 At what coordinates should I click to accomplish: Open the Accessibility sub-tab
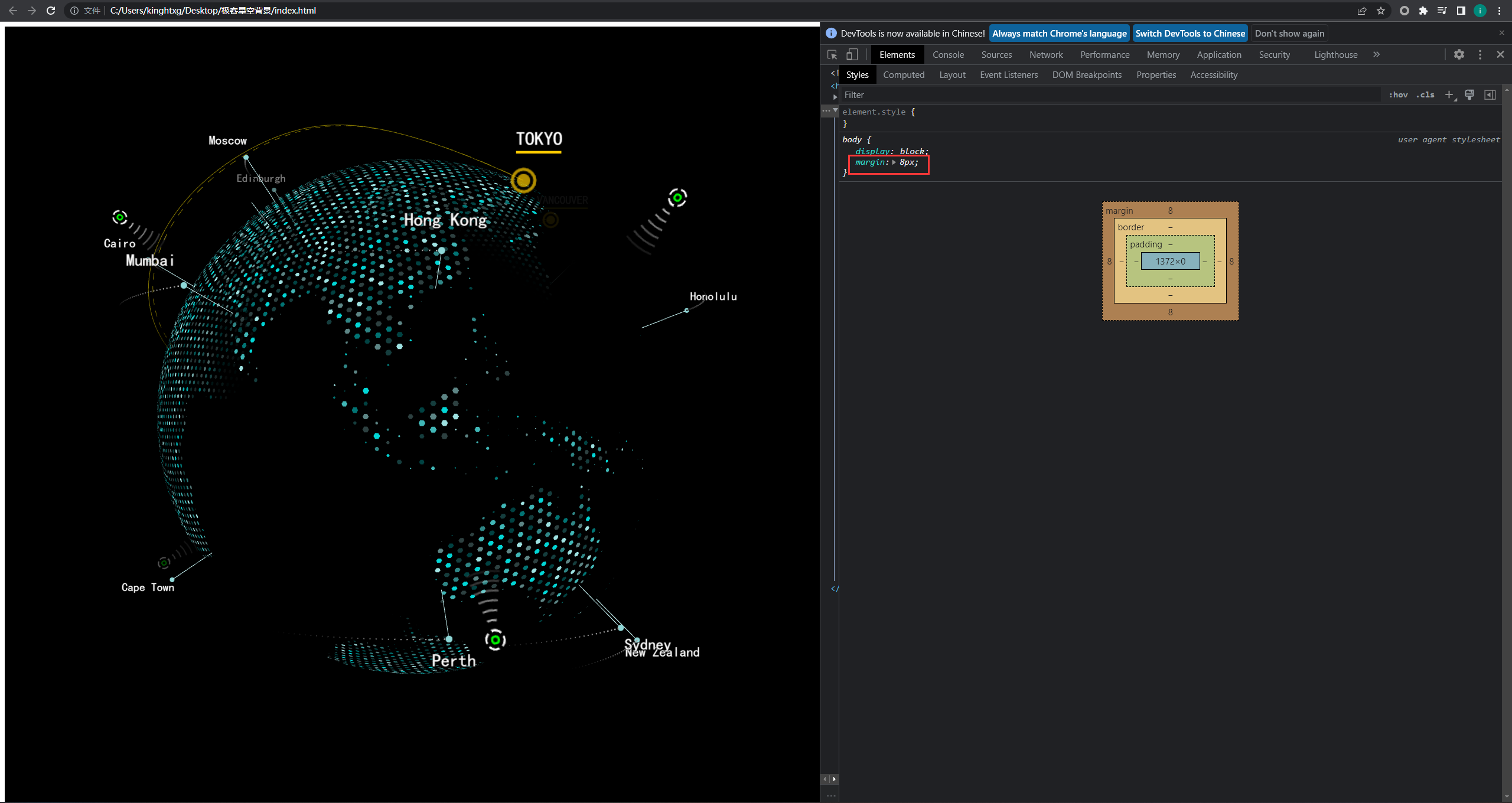click(x=1214, y=75)
